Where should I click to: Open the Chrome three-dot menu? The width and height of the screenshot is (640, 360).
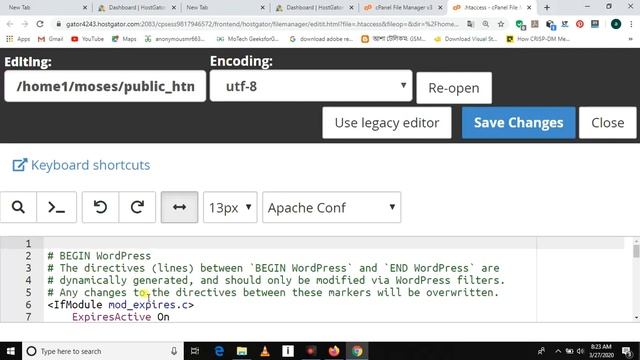631,24
